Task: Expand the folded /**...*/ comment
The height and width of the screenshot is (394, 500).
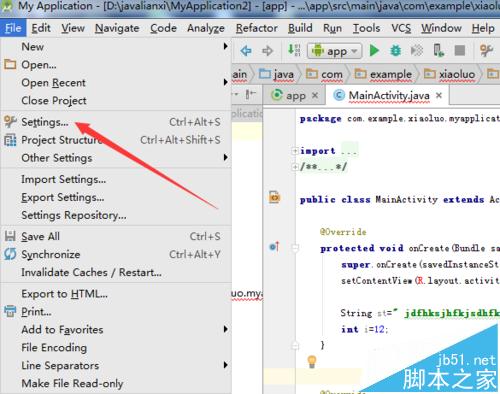Action: (295, 166)
